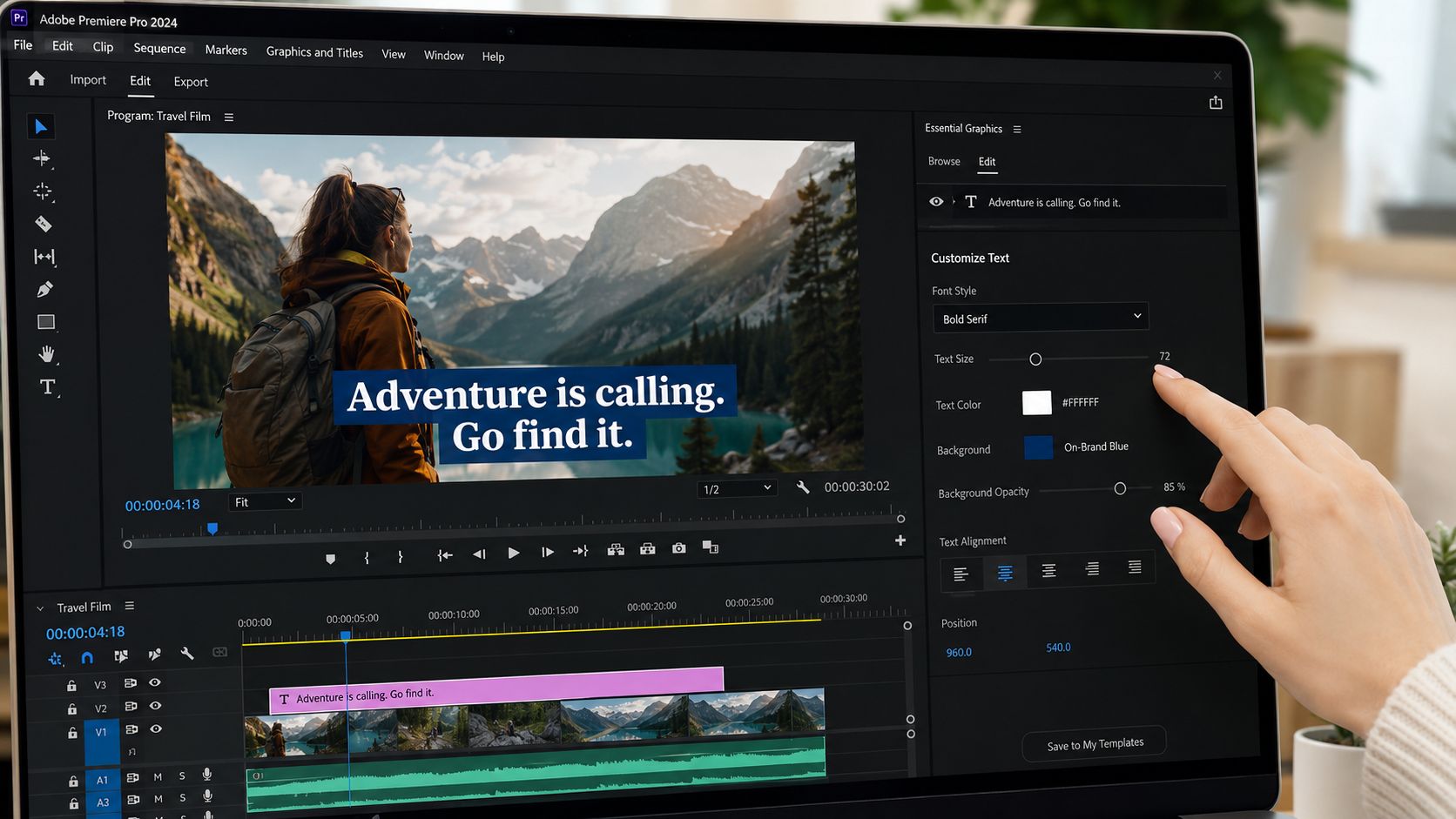Select the Ripple Edit tool
1456x819 pixels.
(x=43, y=191)
